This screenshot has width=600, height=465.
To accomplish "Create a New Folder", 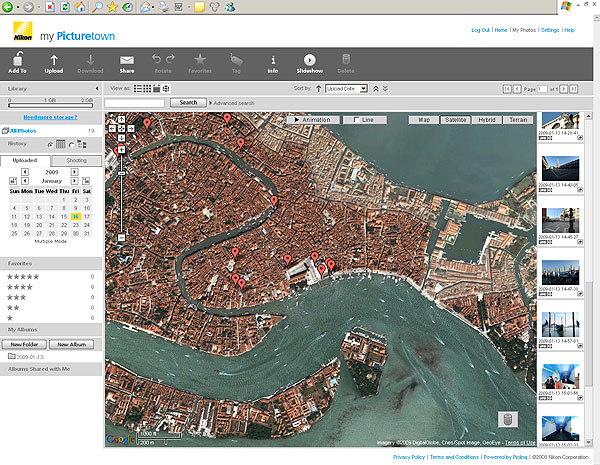I will (24, 344).
